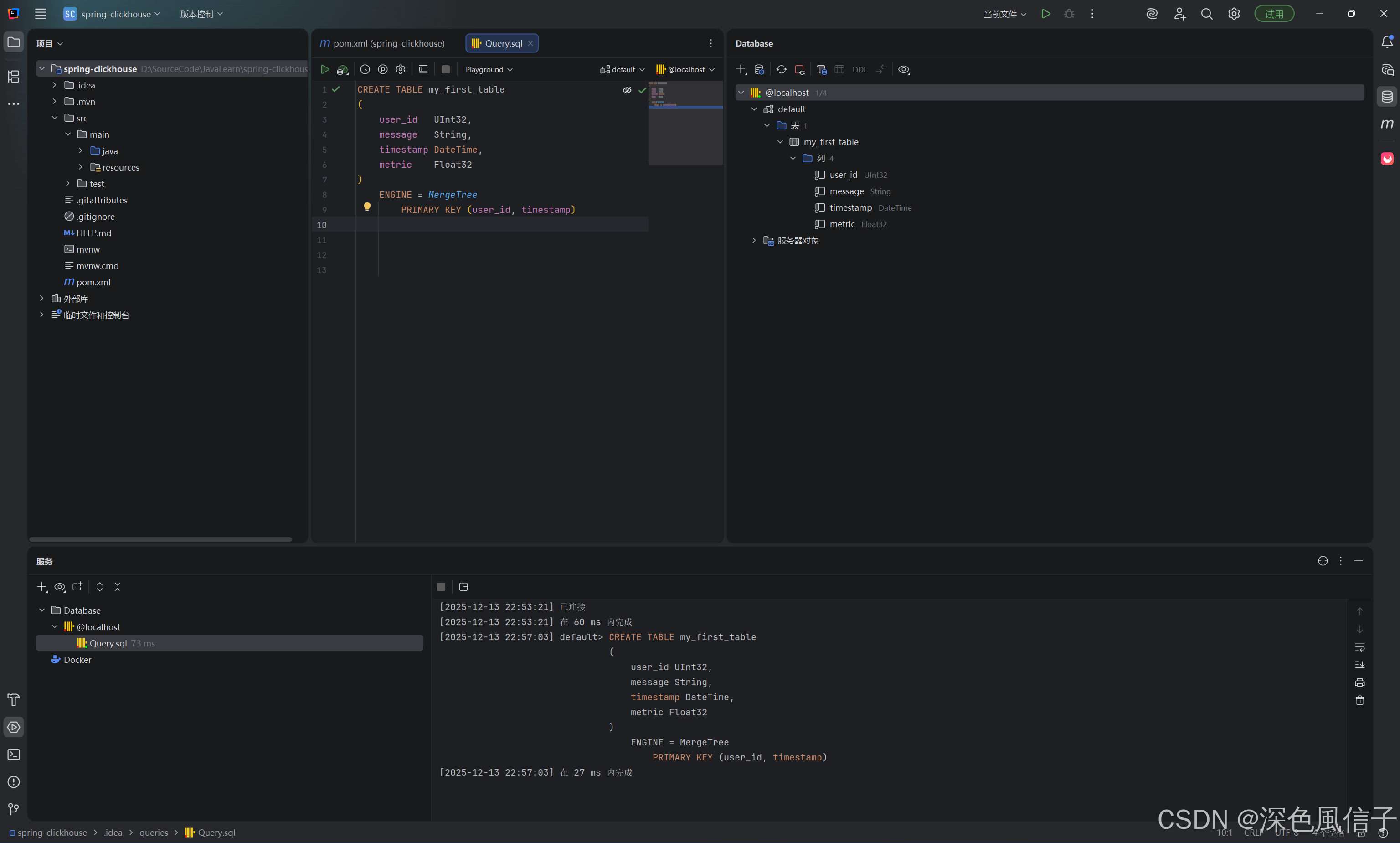Click the 试用 trial button
The width and height of the screenshot is (1400, 843).
(1274, 14)
